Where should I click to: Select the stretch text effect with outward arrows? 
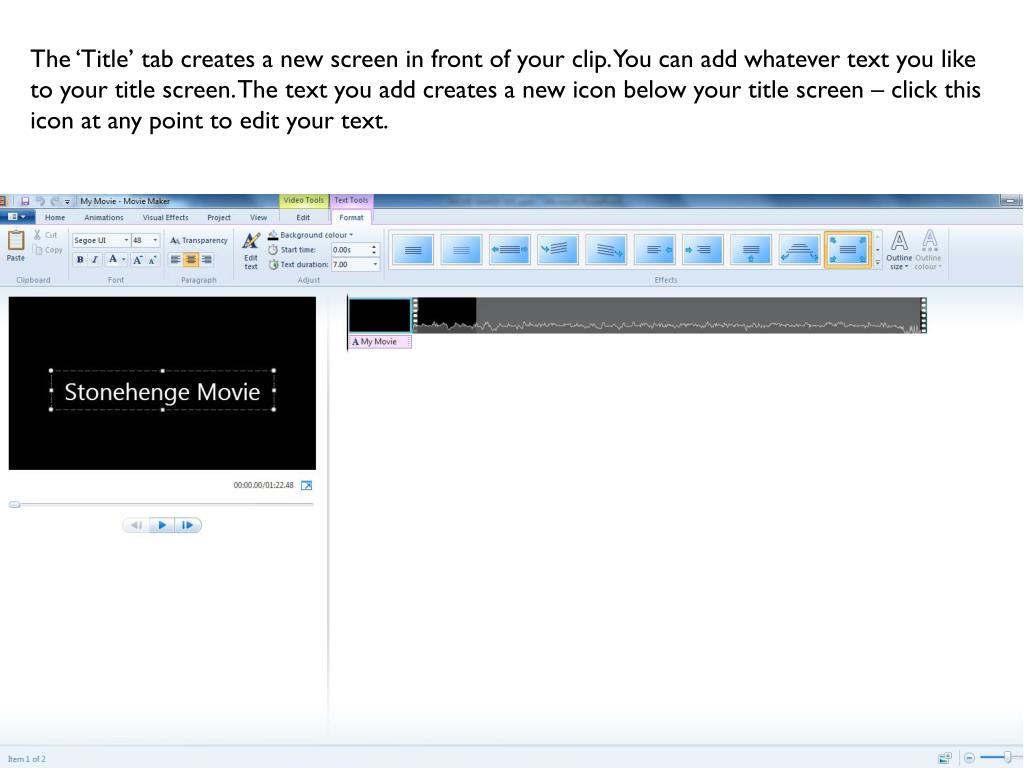509,250
